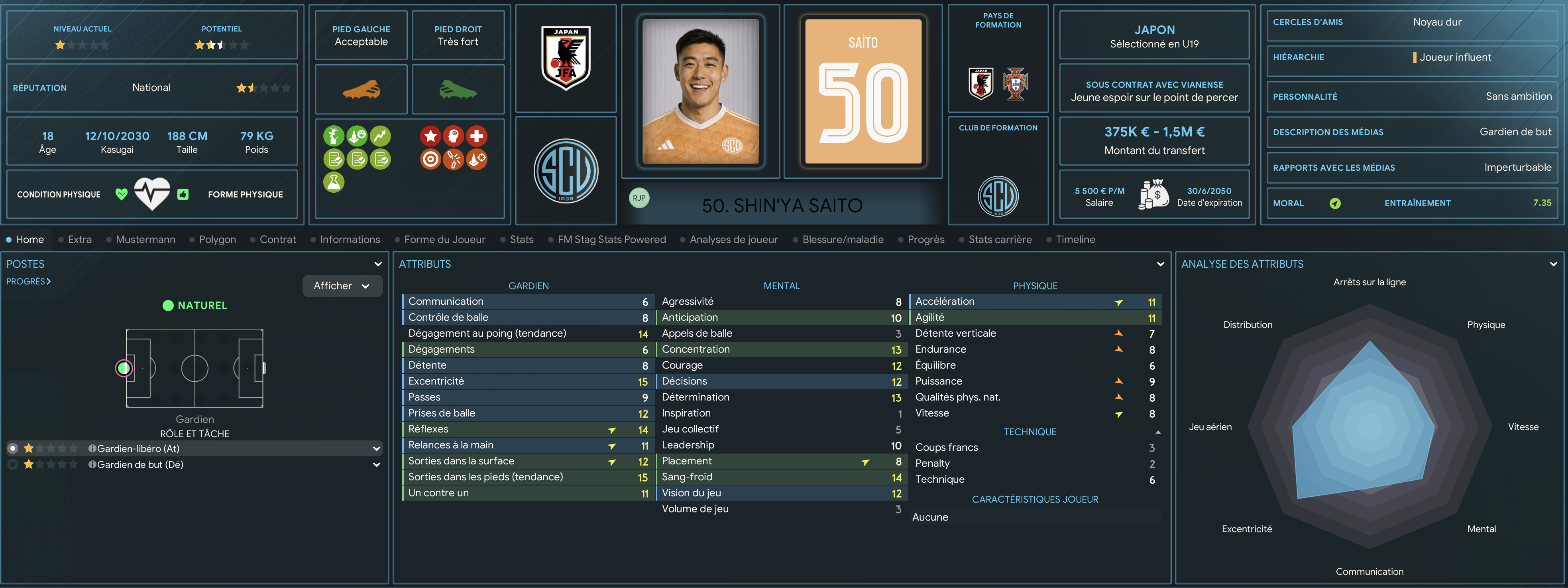The width and height of the screenshot is (1568, 588).
Task: Select the Gardien-libéro (At) role radio button
Action: tap(13, 448)
